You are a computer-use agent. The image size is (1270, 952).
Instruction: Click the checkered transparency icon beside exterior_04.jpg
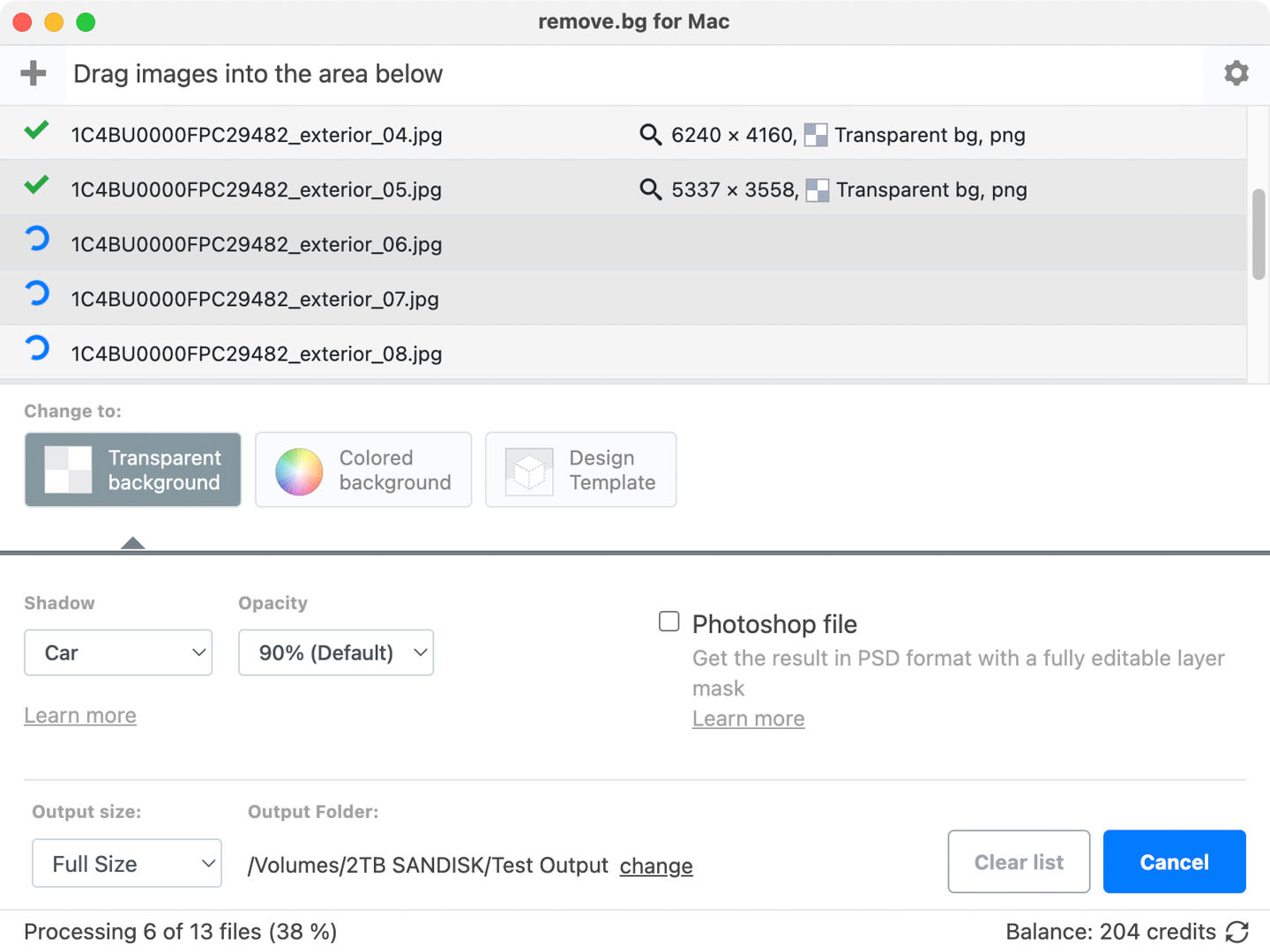(x=816, y=134)
